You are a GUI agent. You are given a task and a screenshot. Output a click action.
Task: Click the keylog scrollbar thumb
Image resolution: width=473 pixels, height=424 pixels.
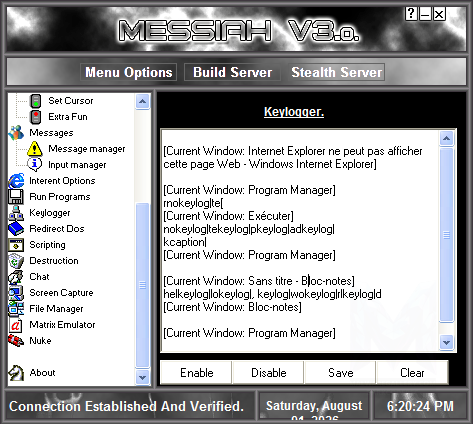446,235
